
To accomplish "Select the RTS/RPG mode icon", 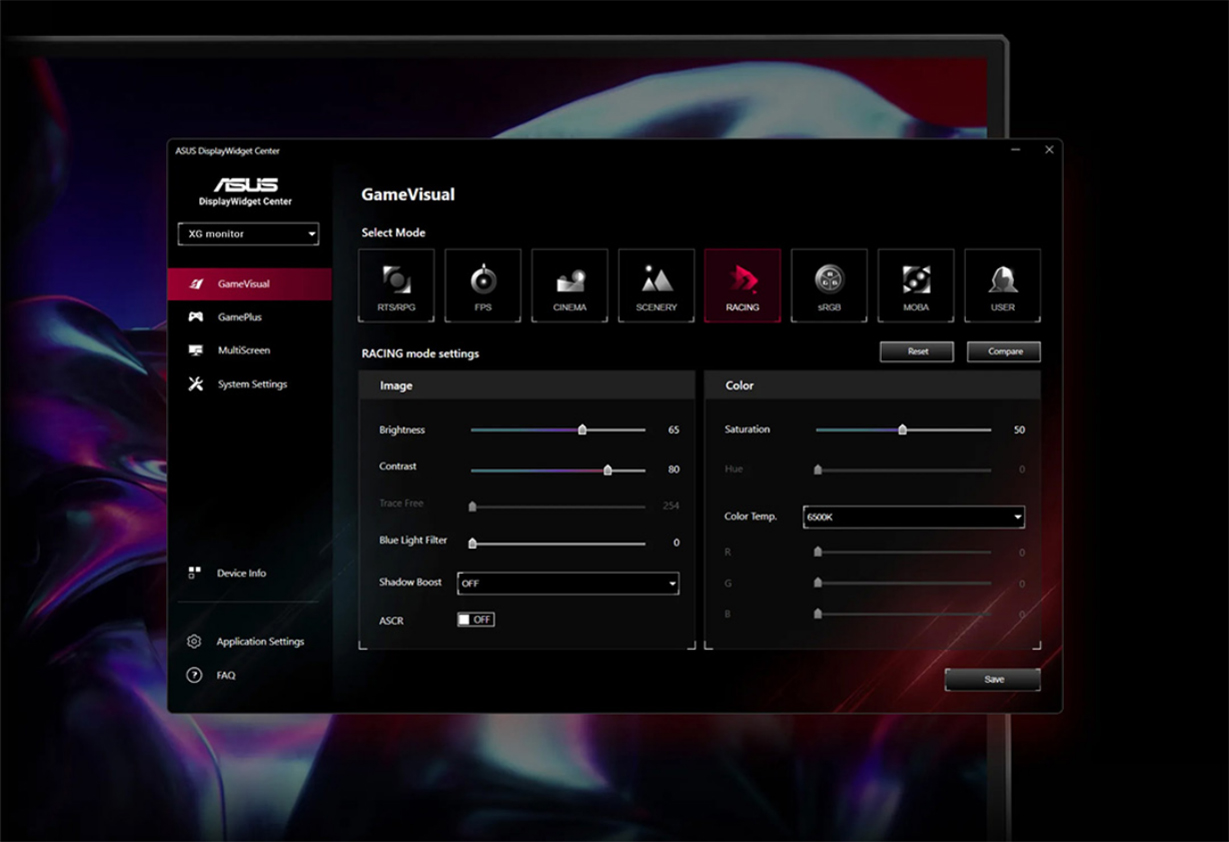I will pos(396,284).
